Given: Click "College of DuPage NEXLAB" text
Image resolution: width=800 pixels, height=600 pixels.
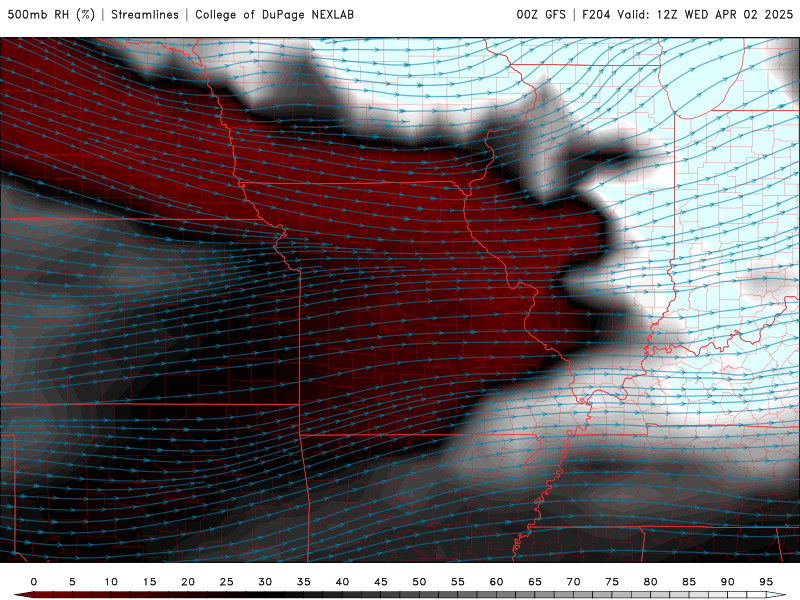Looking at the screenshot, I should pos(274,15).
